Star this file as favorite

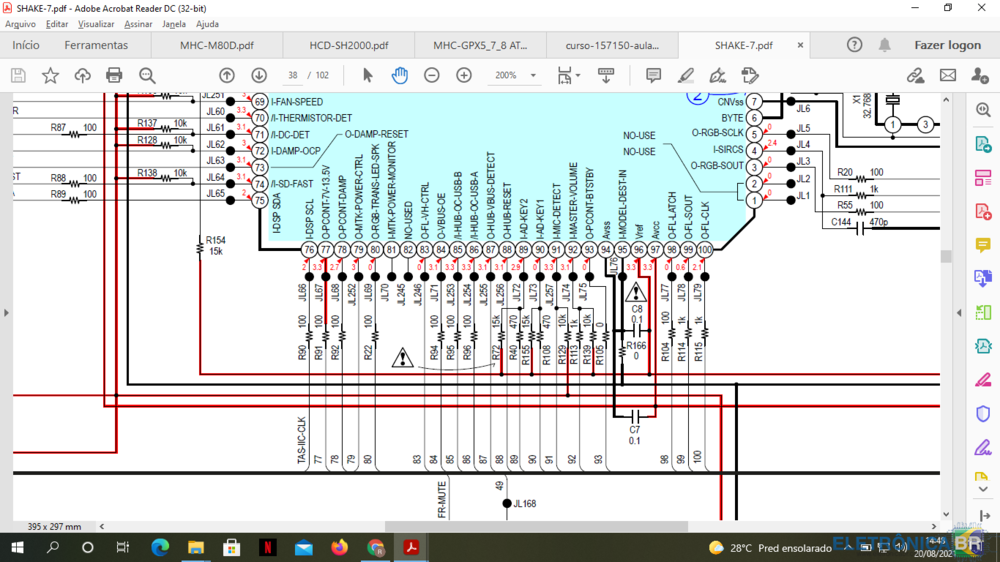50,75
